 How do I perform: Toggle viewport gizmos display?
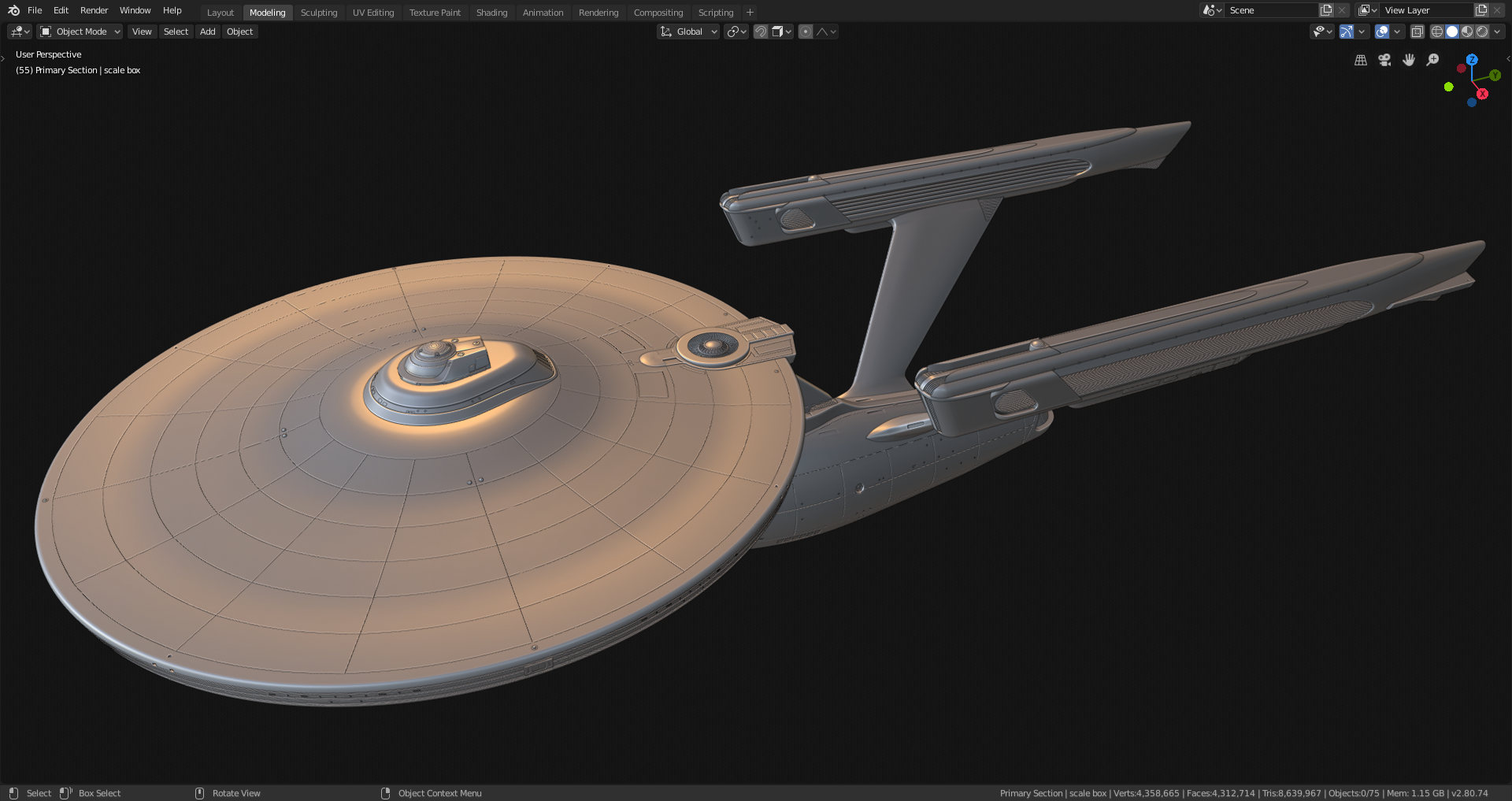(x=1347, y=32)
